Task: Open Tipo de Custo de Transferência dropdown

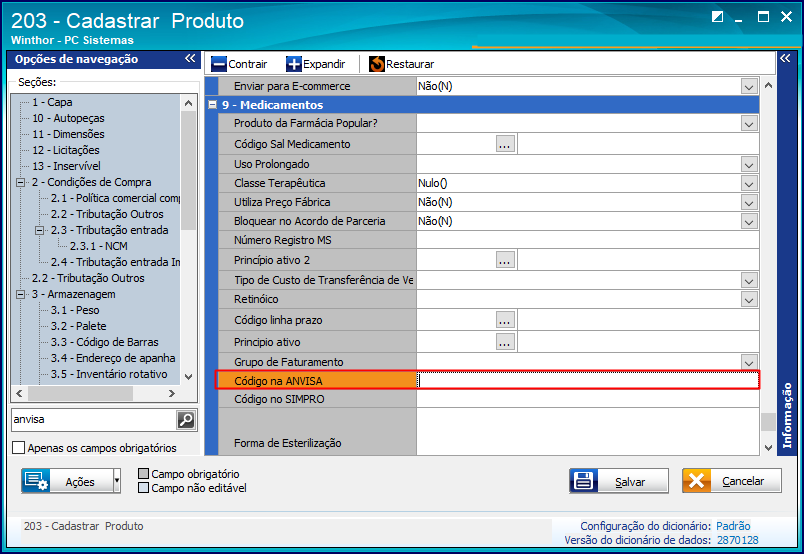Action: click(749, 280)
